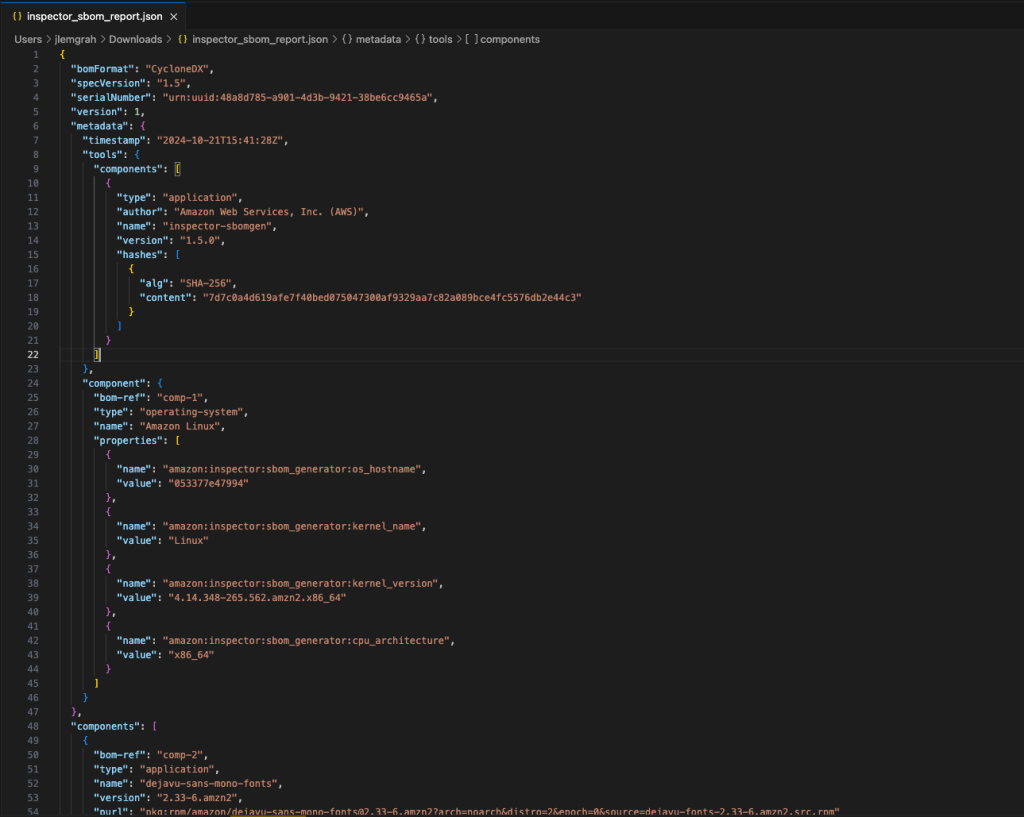The height and width of the screenshot is (817, 1024).
Task: Close the inspector_sbom_report.json tab
Action: coord(174,16)
